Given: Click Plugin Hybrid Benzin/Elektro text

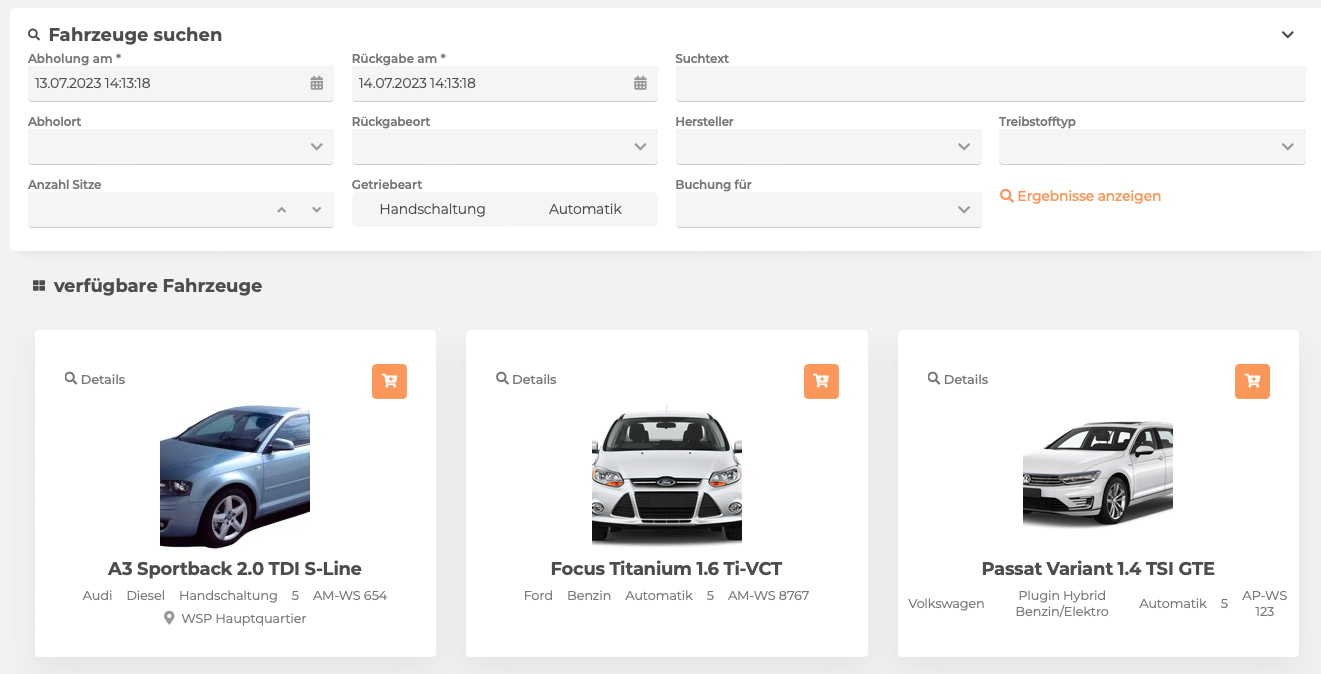Looking at the screenshot, I should [1062, 604].
